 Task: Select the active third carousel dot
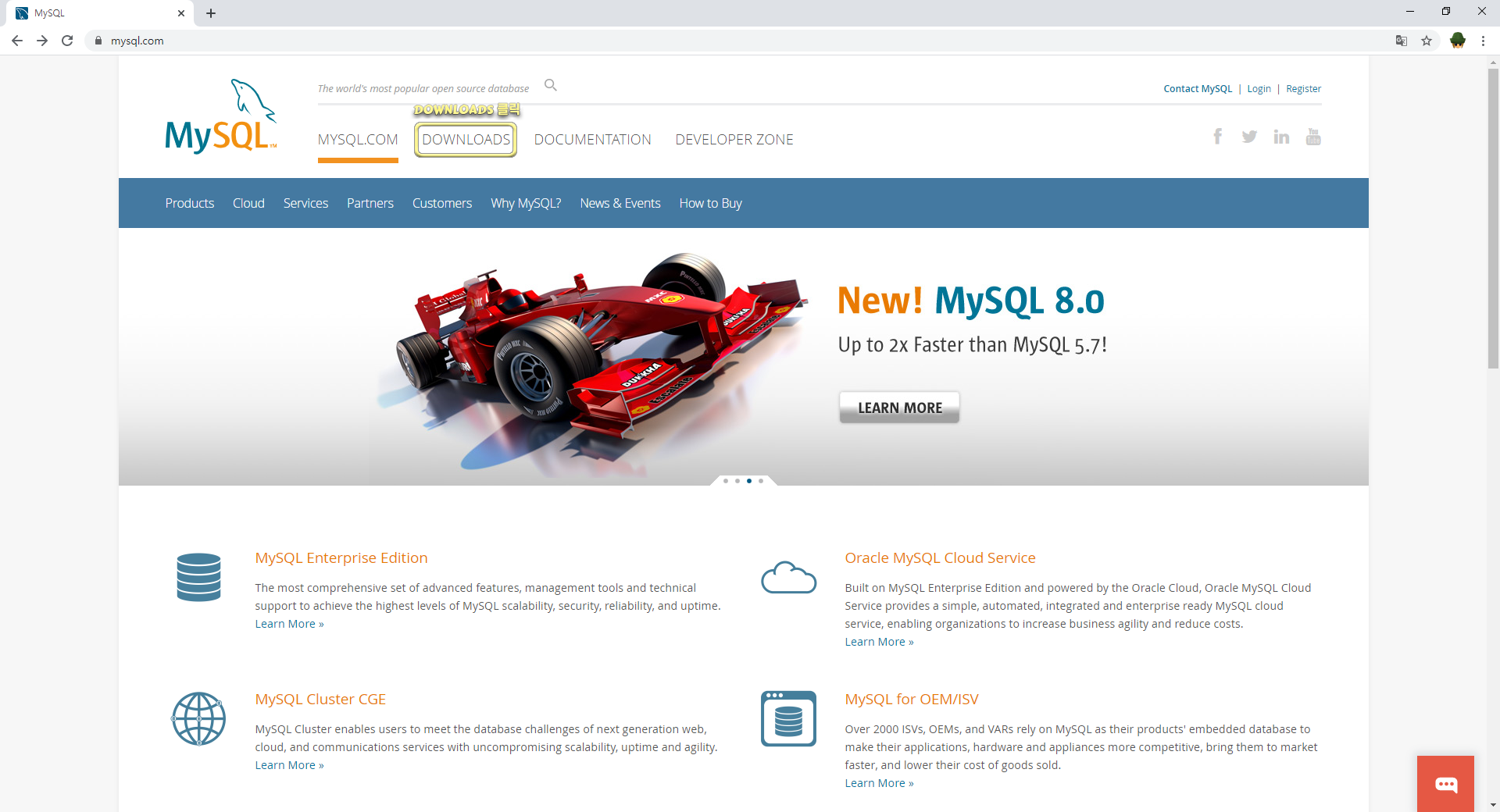[x=749, y=481]
